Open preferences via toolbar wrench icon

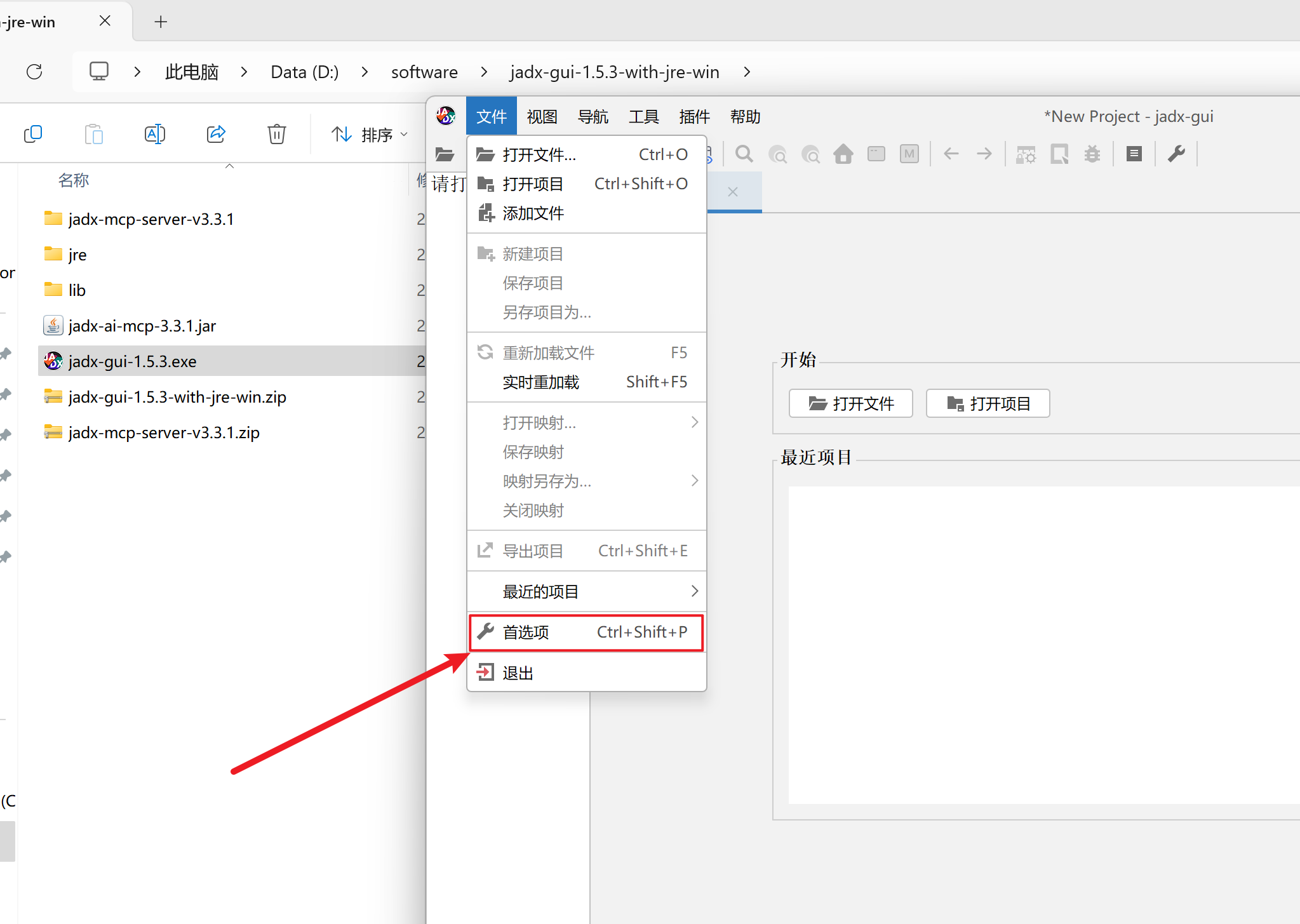(x=1176, y=154)
